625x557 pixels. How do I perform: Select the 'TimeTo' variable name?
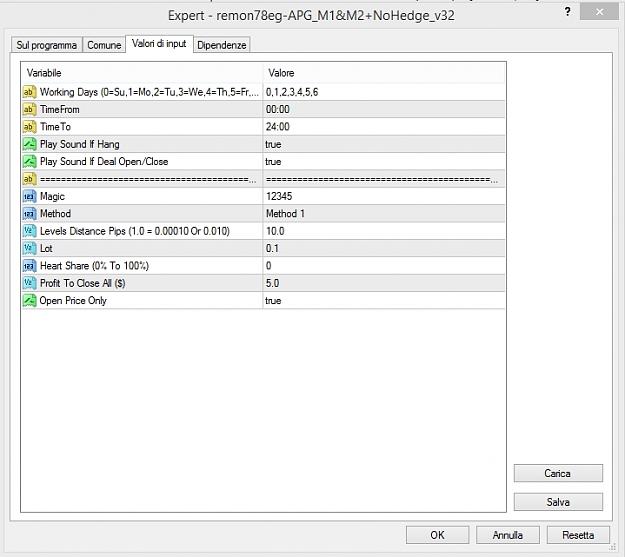tap(55, 127)
